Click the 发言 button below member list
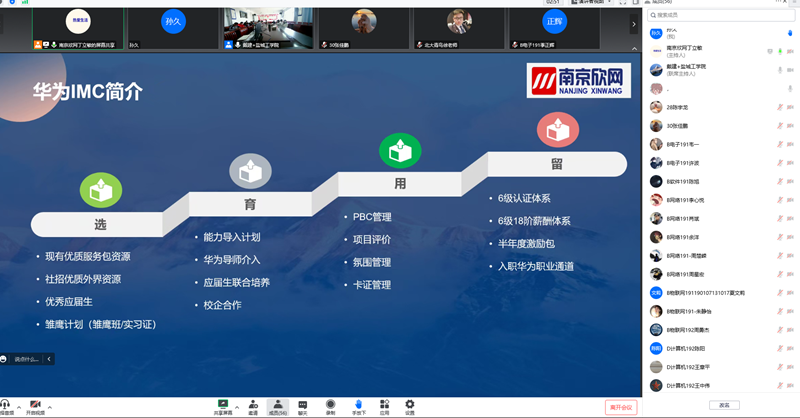 click(724, 405)
